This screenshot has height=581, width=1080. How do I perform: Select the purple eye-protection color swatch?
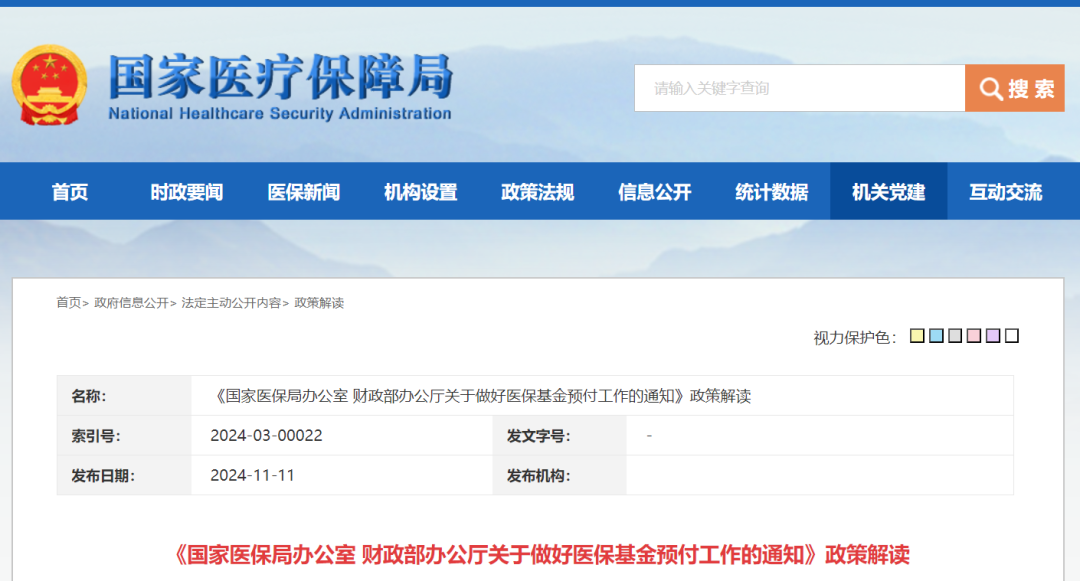pos(993,336)
